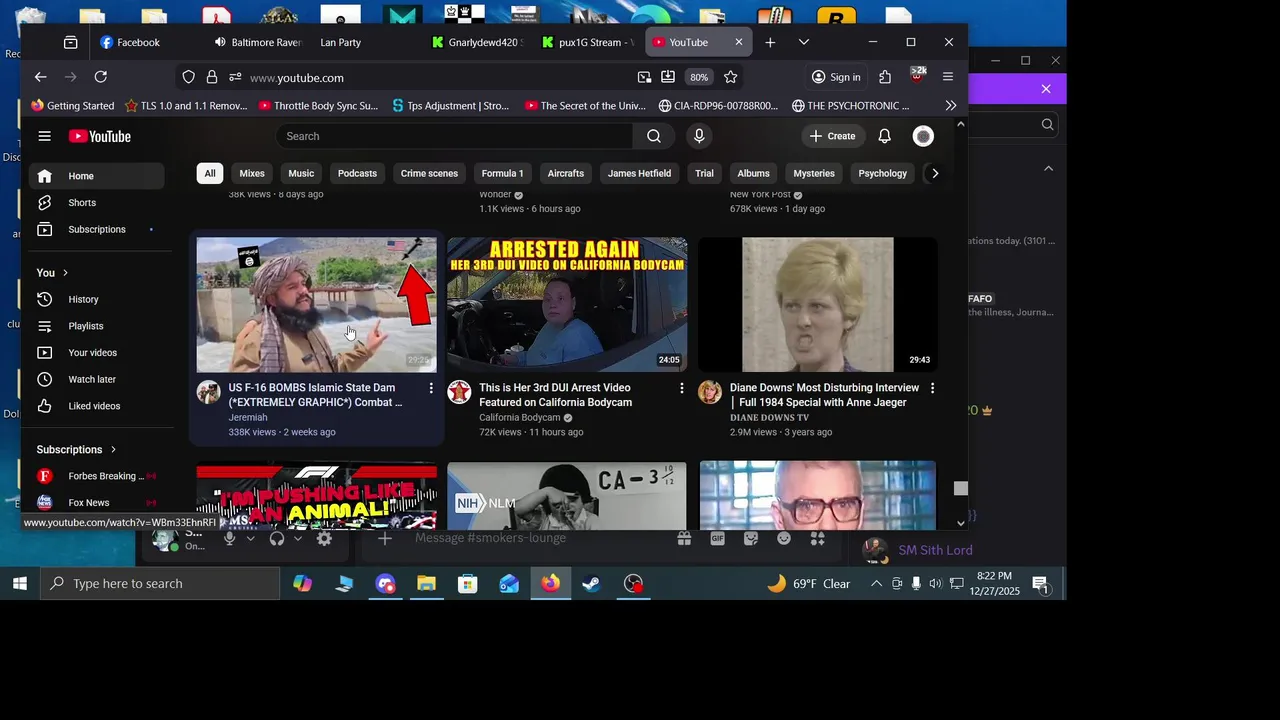1280x720 pixels.
Task: Open Discord headphone output options arrow
Action: tap(297, 539)
